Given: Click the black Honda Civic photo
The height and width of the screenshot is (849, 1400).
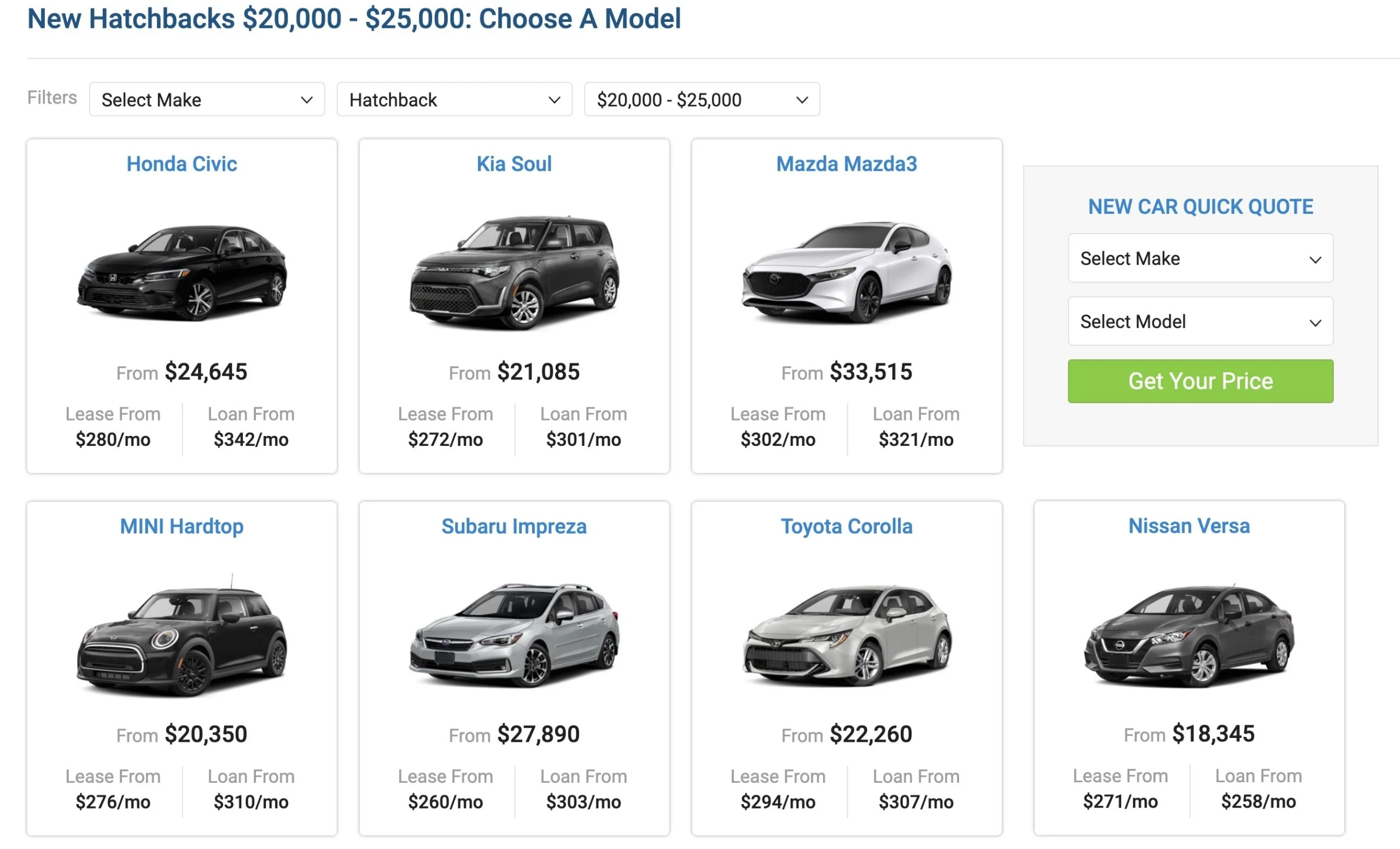Looking at the screenshot, I should [182, 274].
